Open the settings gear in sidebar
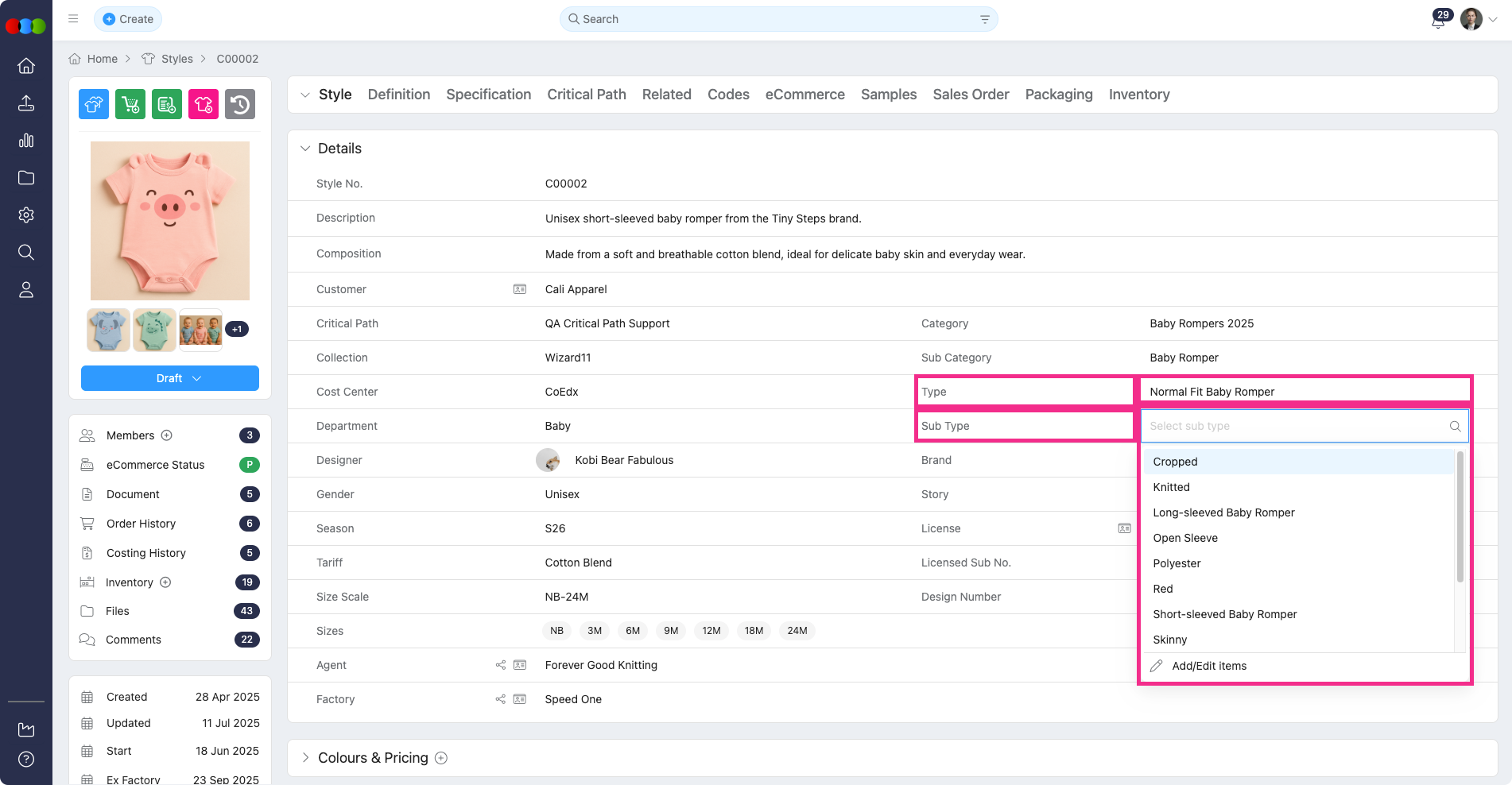 point(26,215)
